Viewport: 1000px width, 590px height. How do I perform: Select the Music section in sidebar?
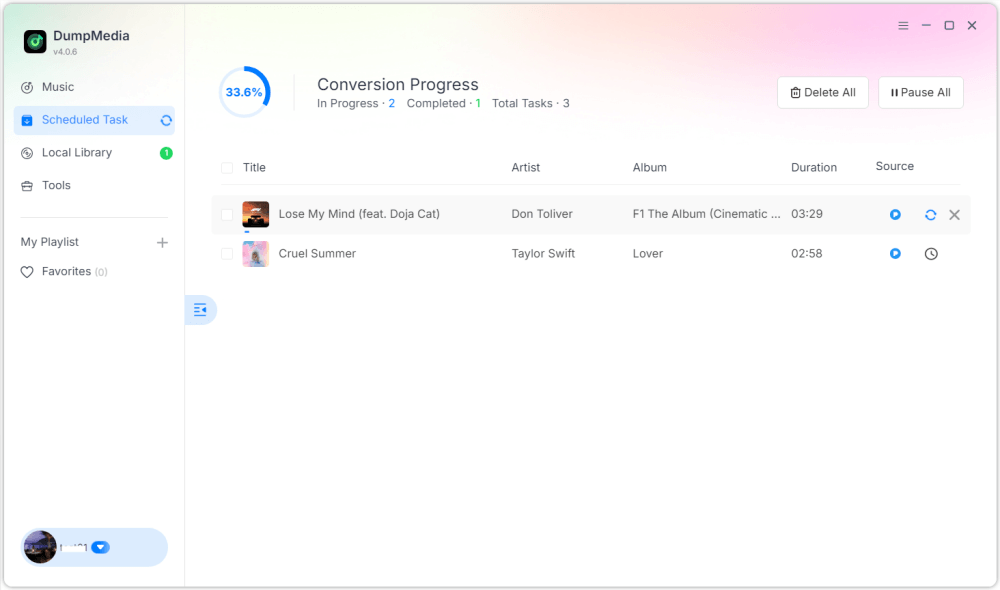click(56, 87)
